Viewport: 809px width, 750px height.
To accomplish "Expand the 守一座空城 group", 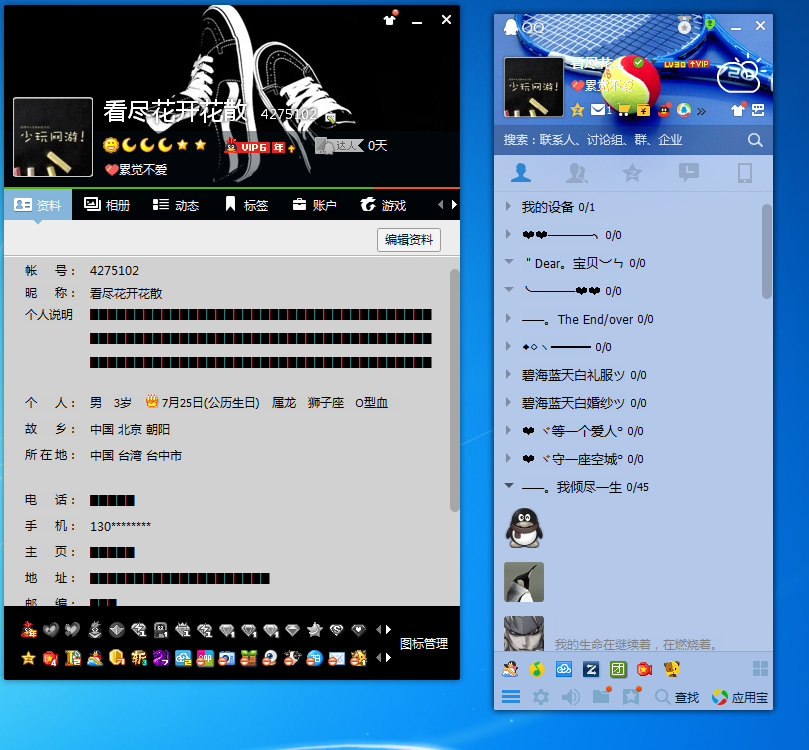I will point(509,459).
